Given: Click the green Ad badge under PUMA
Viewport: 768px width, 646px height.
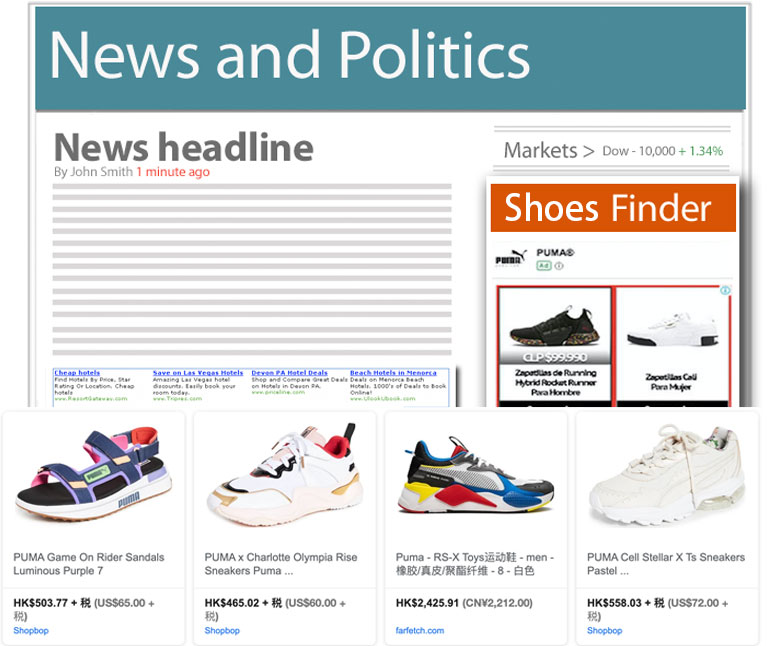Looking at the screenshot, I should click(x=544, y=265).
